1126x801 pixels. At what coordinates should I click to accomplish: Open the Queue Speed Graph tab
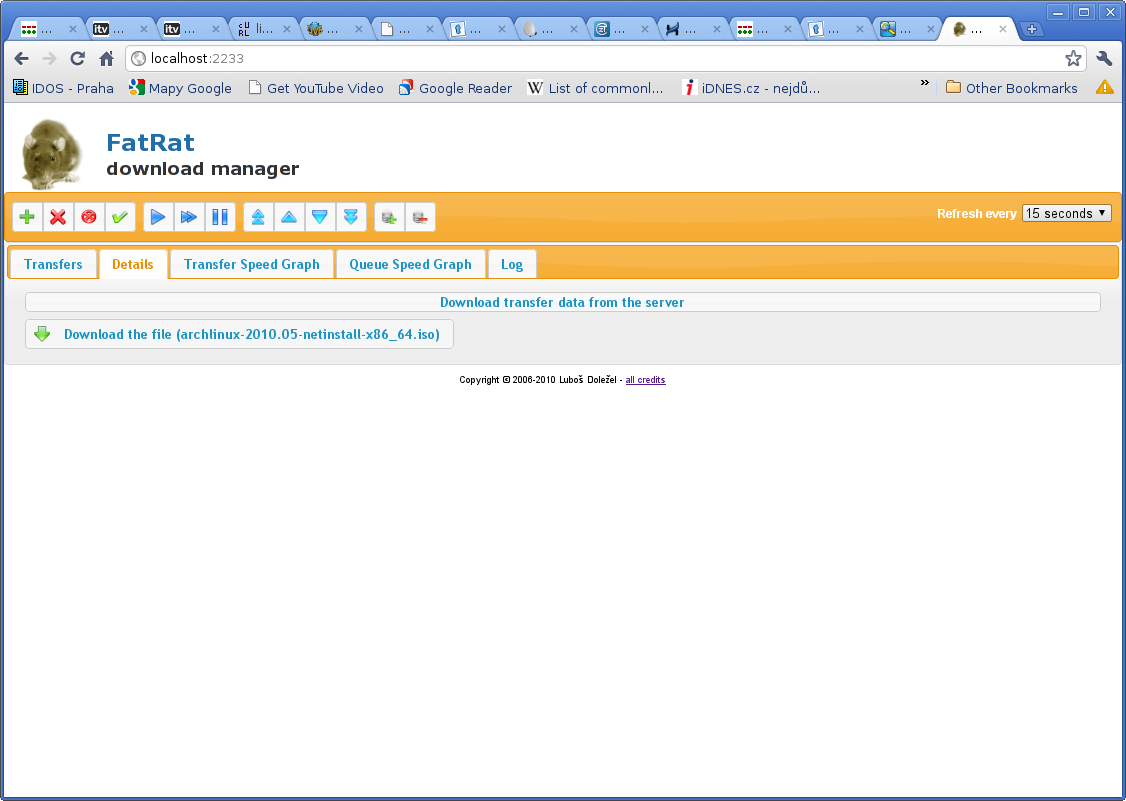410,264
